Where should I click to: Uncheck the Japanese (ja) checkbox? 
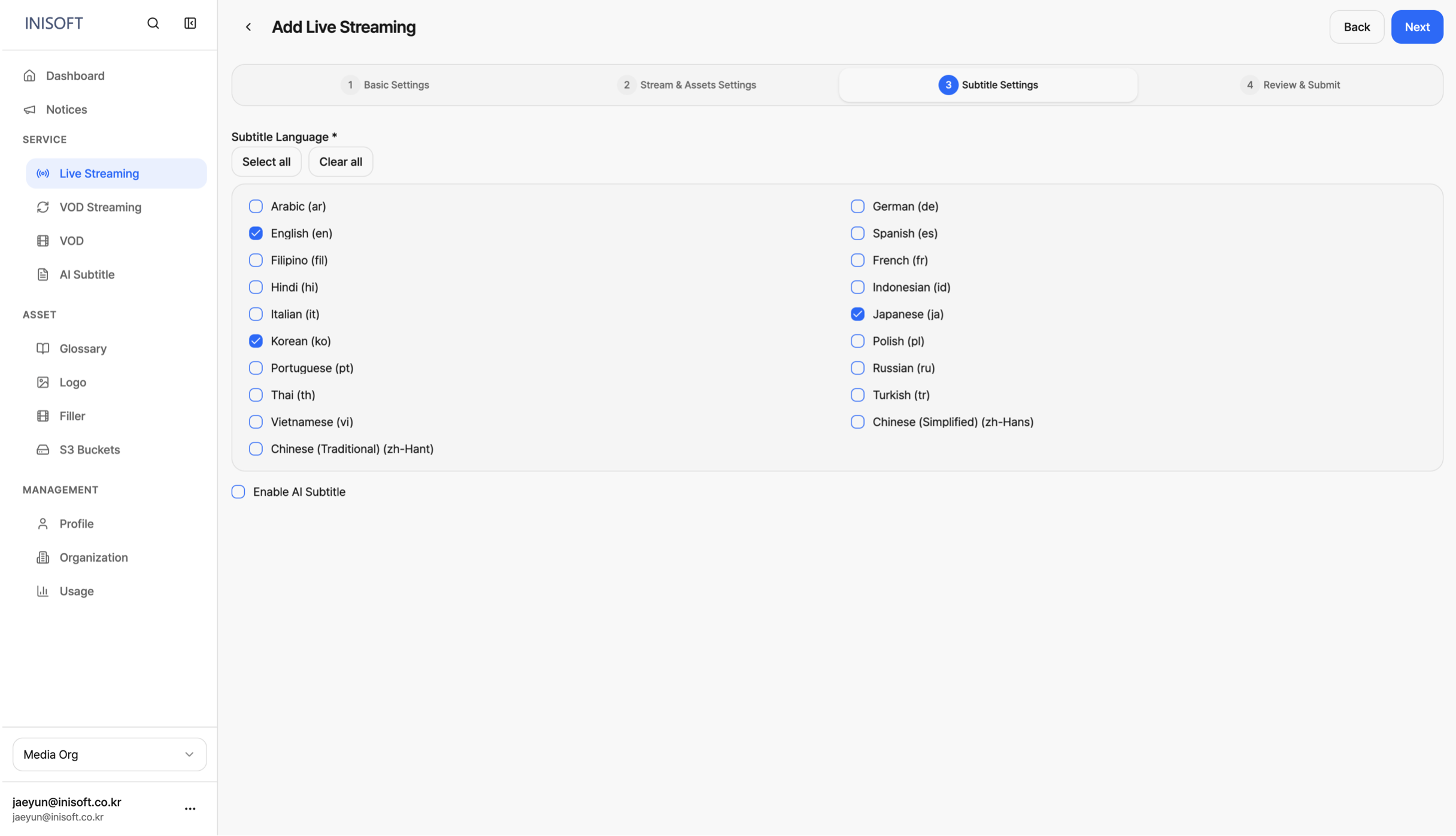(x=857, y=314)
